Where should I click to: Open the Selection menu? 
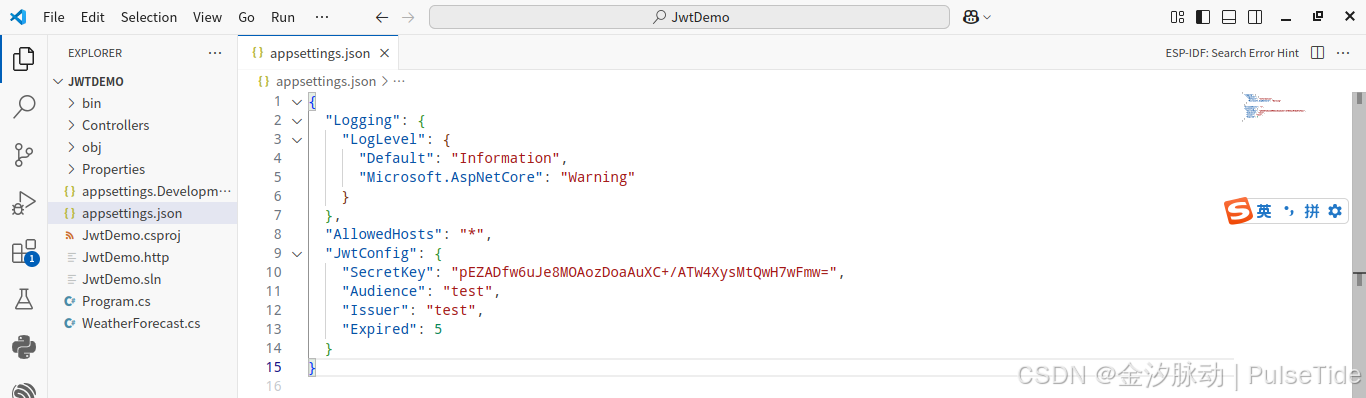(x=149, y=17)
